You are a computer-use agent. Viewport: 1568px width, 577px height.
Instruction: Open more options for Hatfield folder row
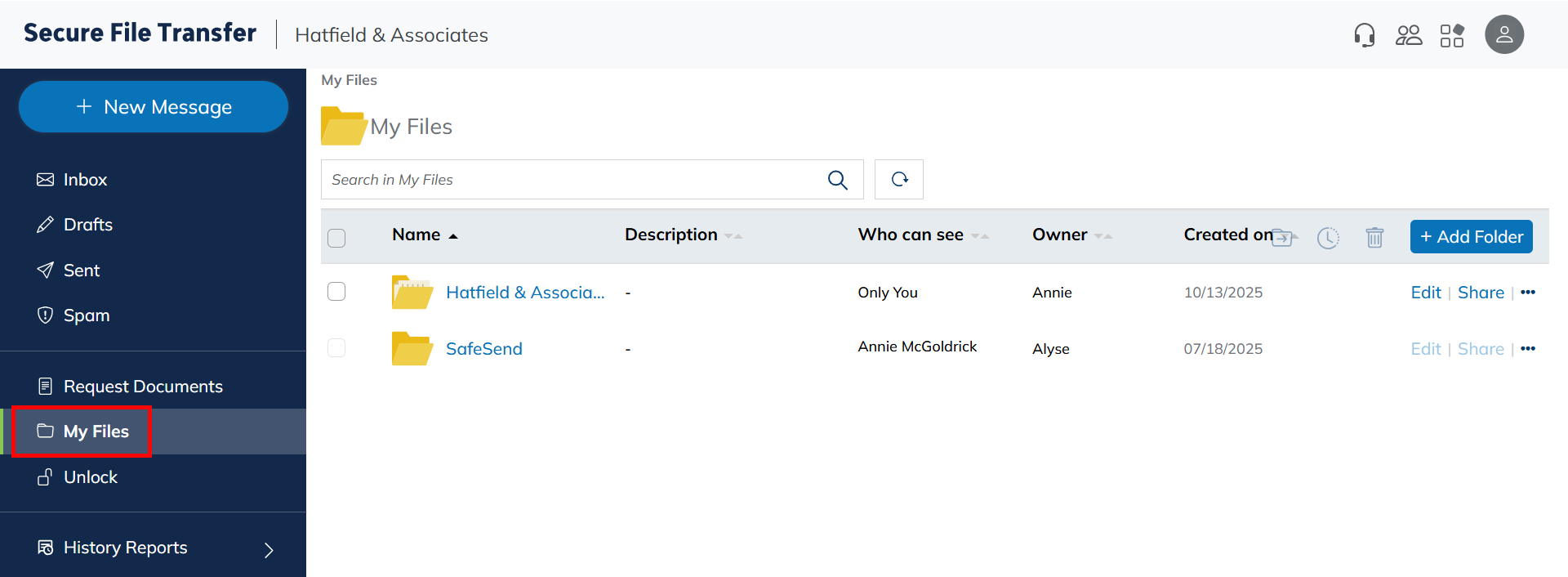tap(1528, 293)
